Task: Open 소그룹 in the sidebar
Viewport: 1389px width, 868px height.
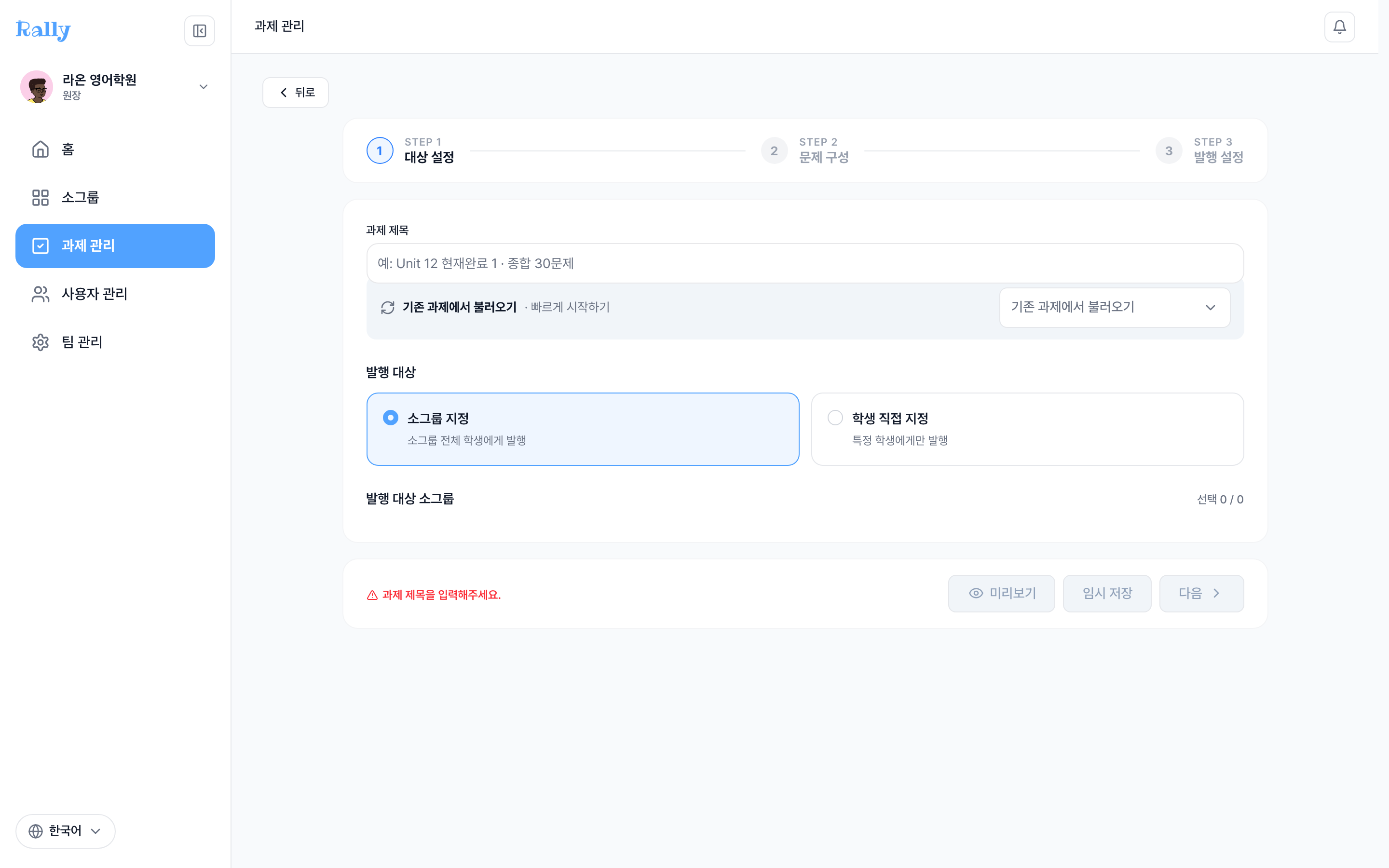Action: coord(115,198)
